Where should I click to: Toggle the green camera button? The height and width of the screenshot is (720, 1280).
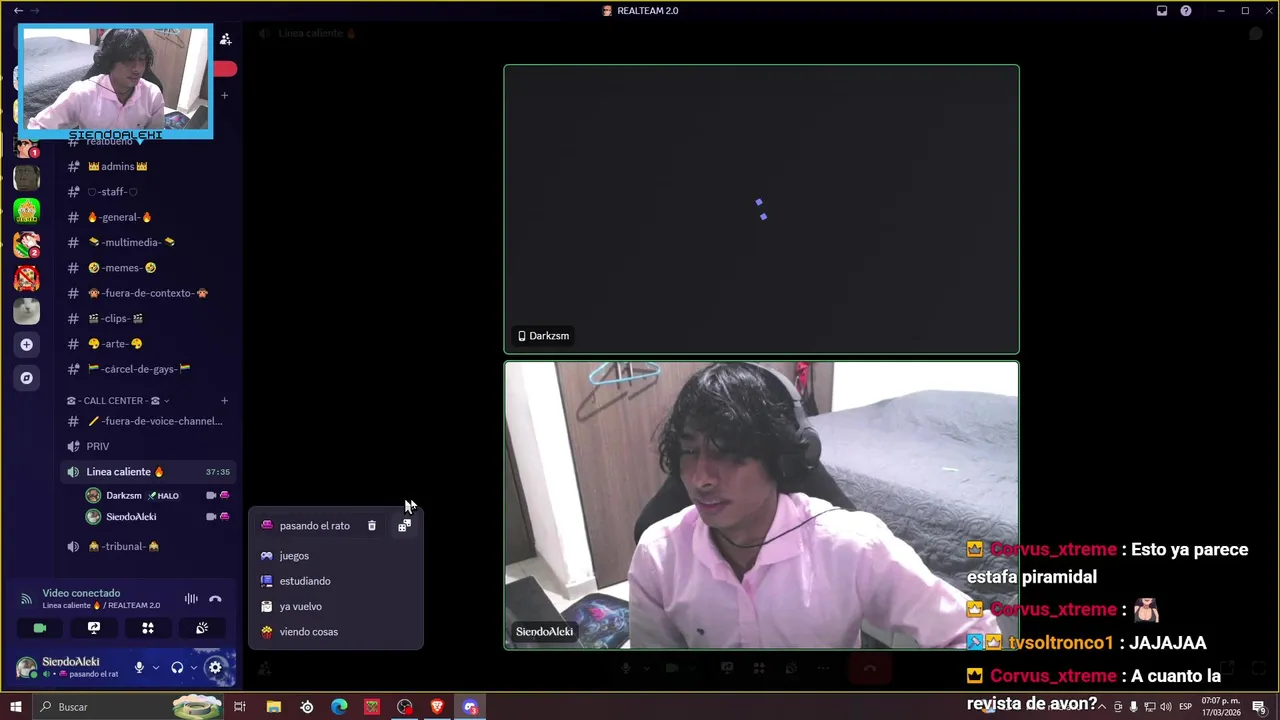40,628
